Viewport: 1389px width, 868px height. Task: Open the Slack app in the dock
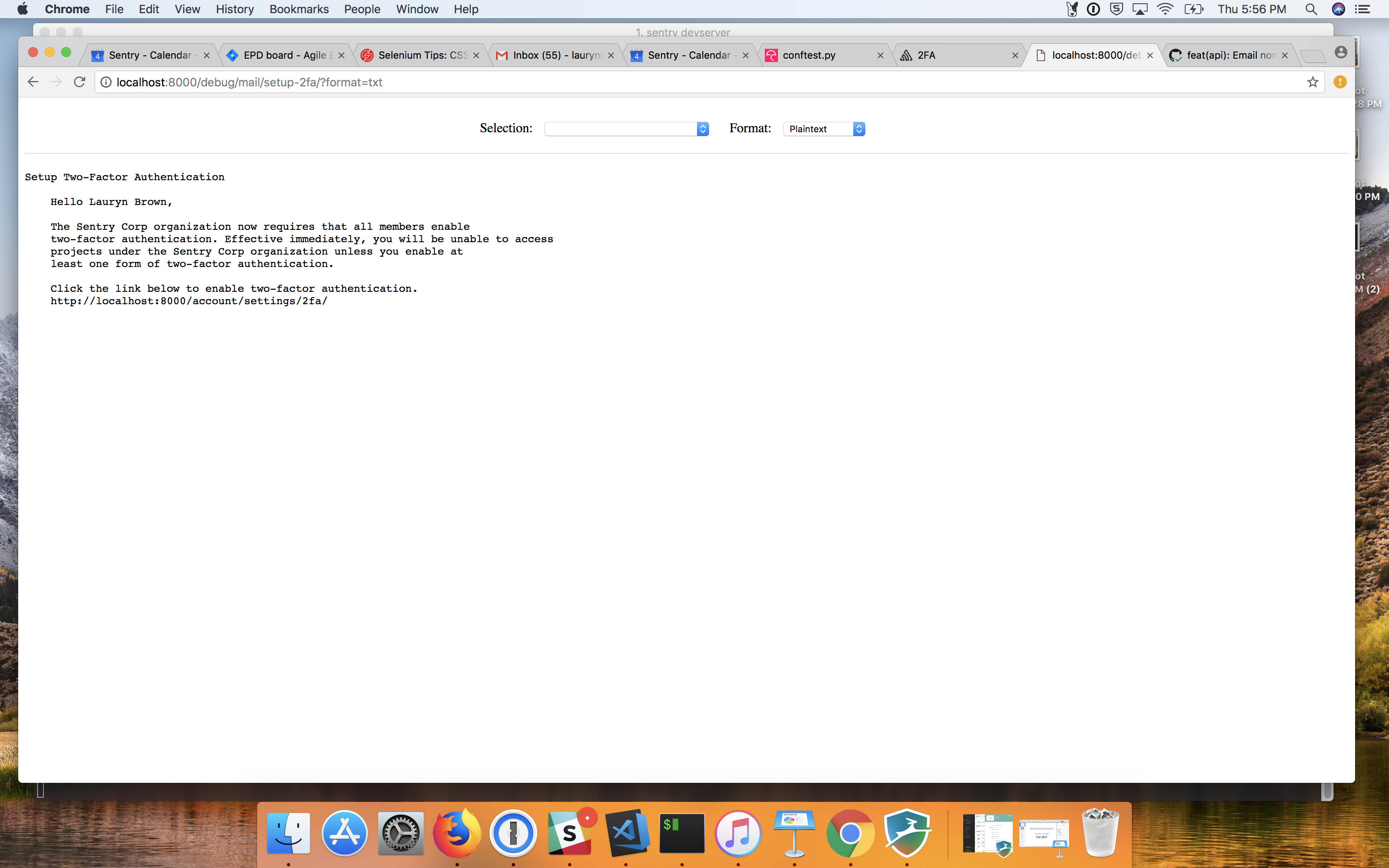569,832
